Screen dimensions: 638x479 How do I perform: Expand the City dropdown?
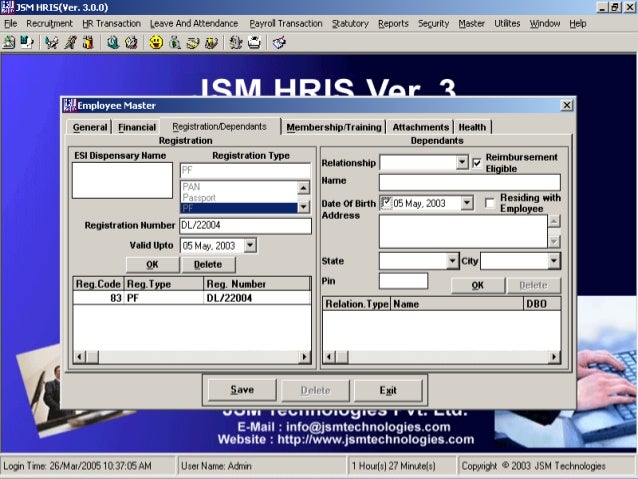553,260
